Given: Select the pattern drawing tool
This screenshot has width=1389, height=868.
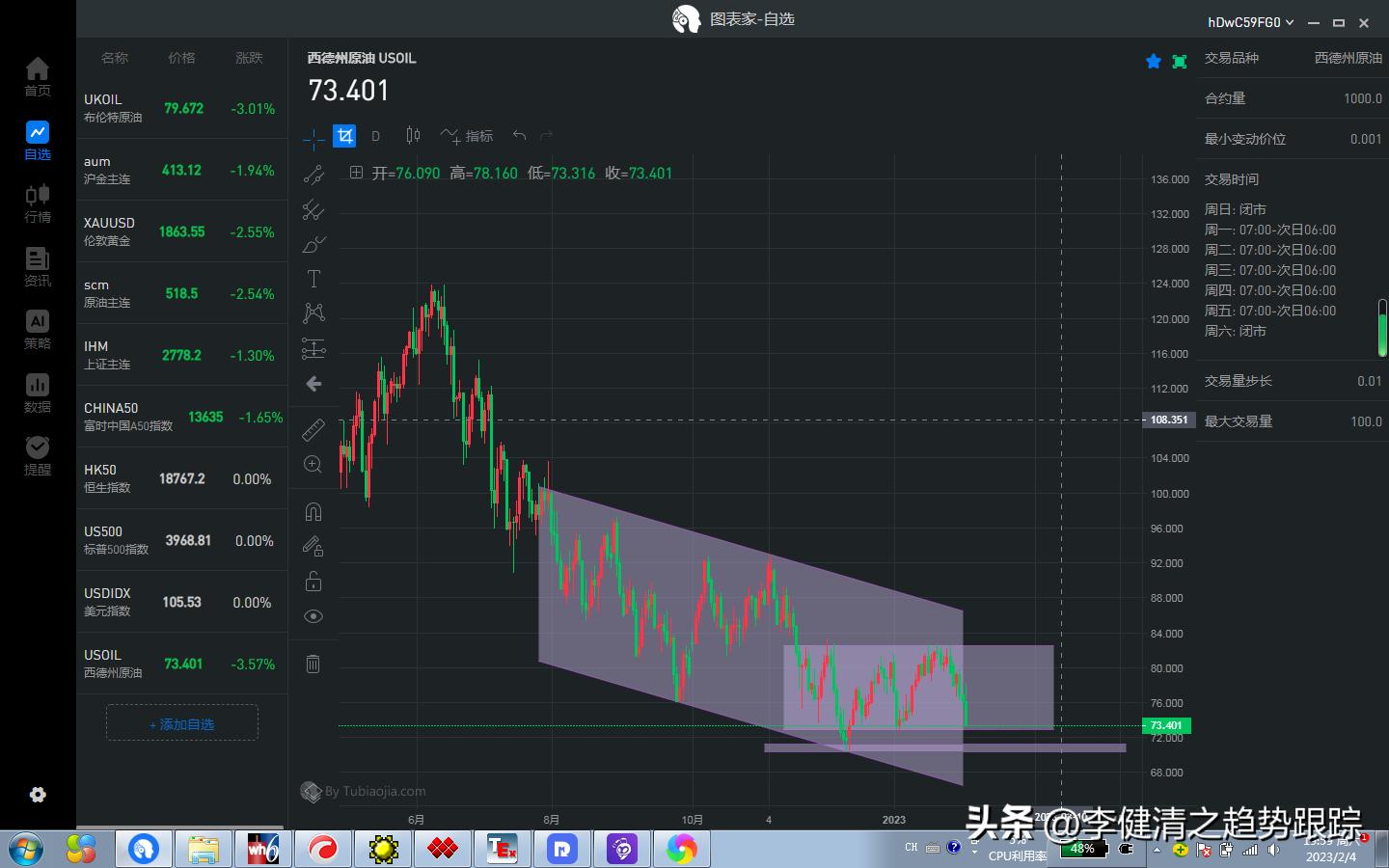Looking at the screenshot, I should coord(313,313).
